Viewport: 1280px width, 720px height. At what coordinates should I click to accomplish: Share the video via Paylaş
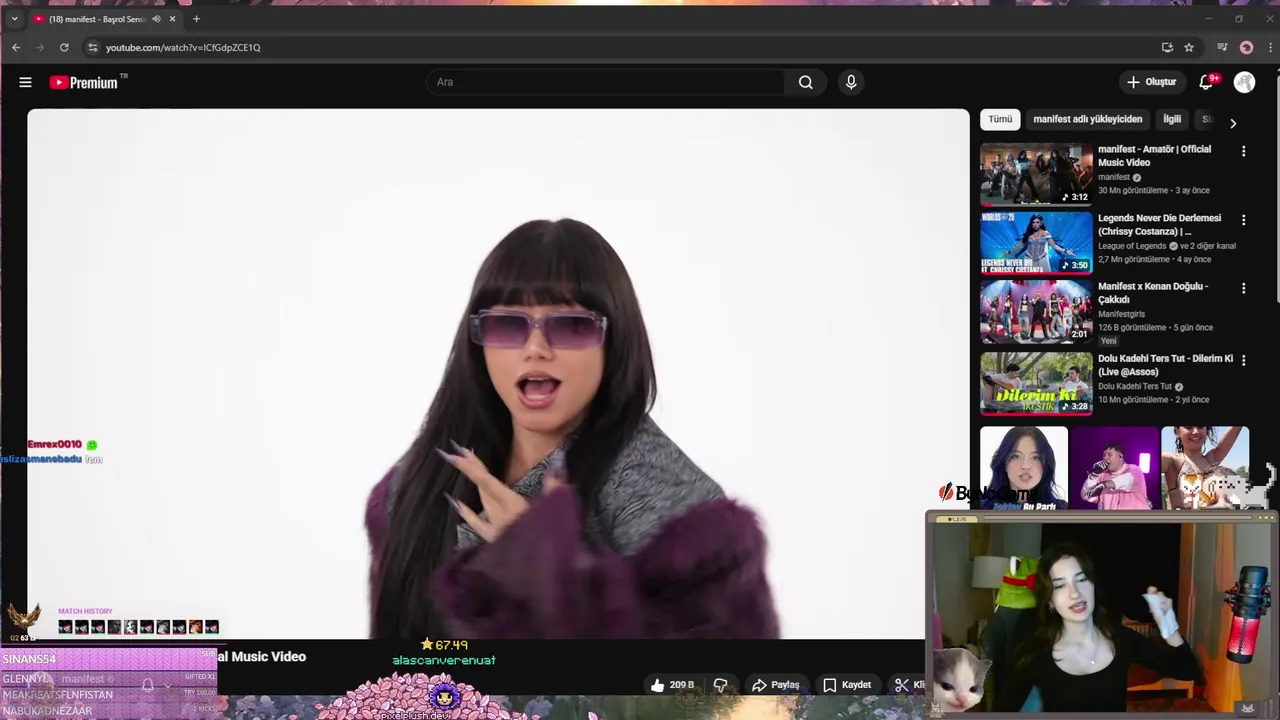(x=776, y=685)
